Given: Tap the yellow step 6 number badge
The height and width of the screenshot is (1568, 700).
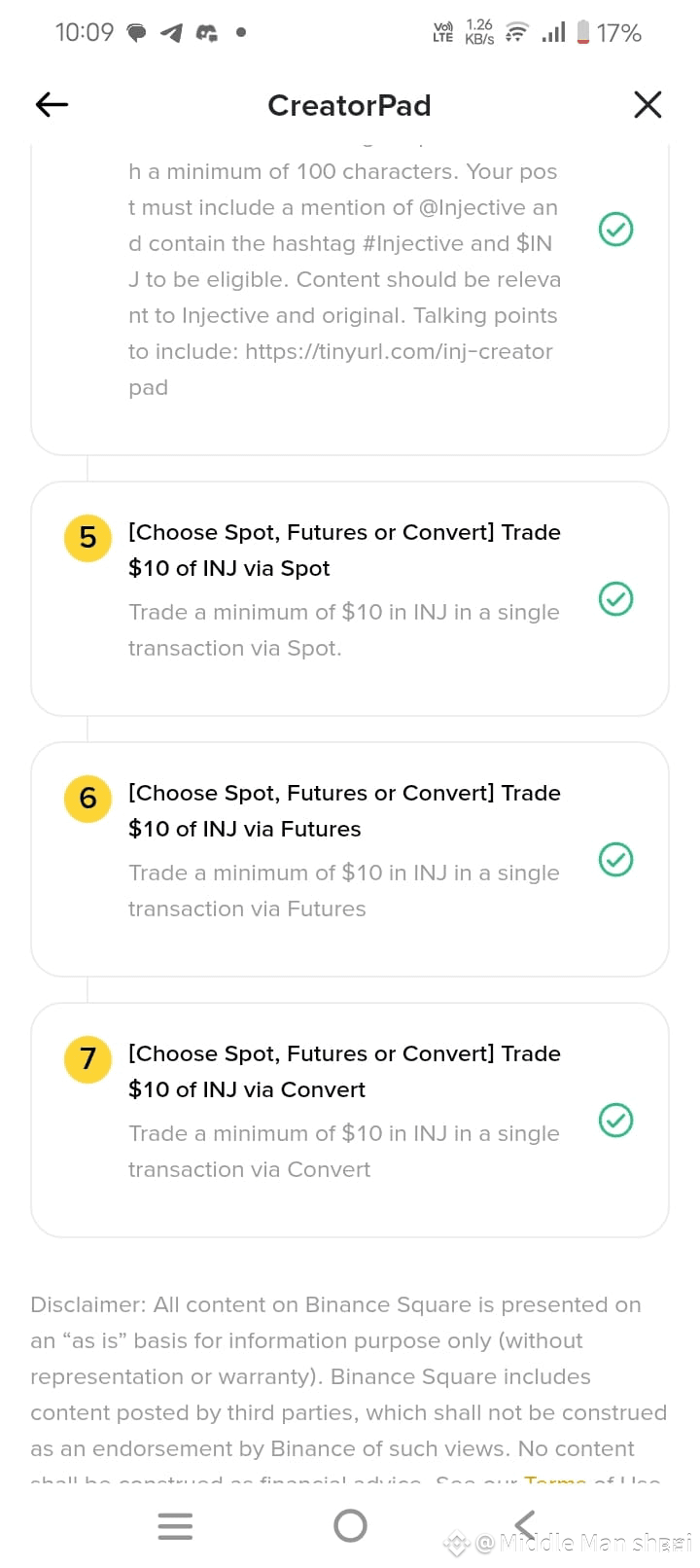Looking at the screenshot, I should pyautogui.click(x=87, y=798).
